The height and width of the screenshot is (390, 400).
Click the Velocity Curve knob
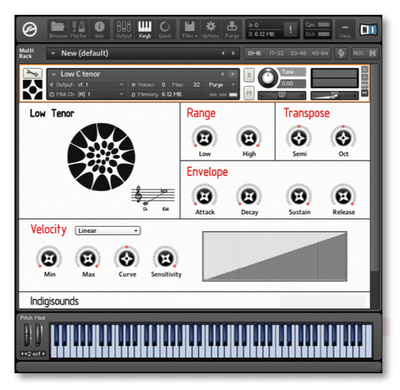127,258
